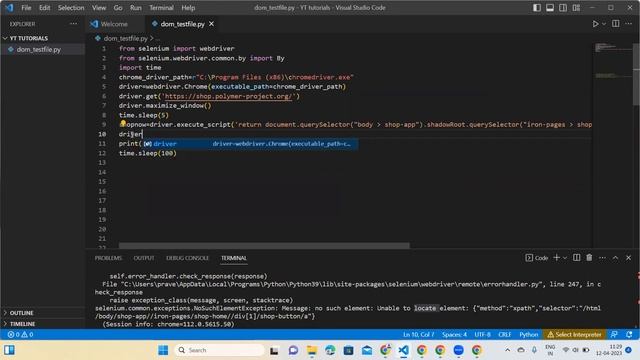Create a new terminal with plus icon
The width and height of the screenshot is (640, 360).
tap(556, 258)
